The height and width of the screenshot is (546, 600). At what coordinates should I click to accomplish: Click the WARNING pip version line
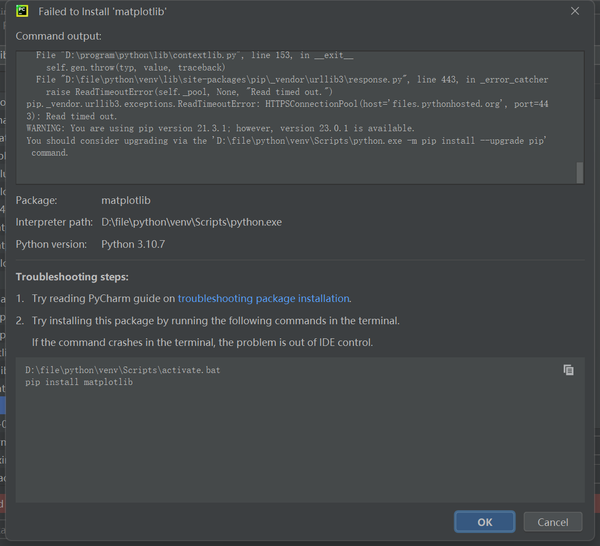[220, 128]
